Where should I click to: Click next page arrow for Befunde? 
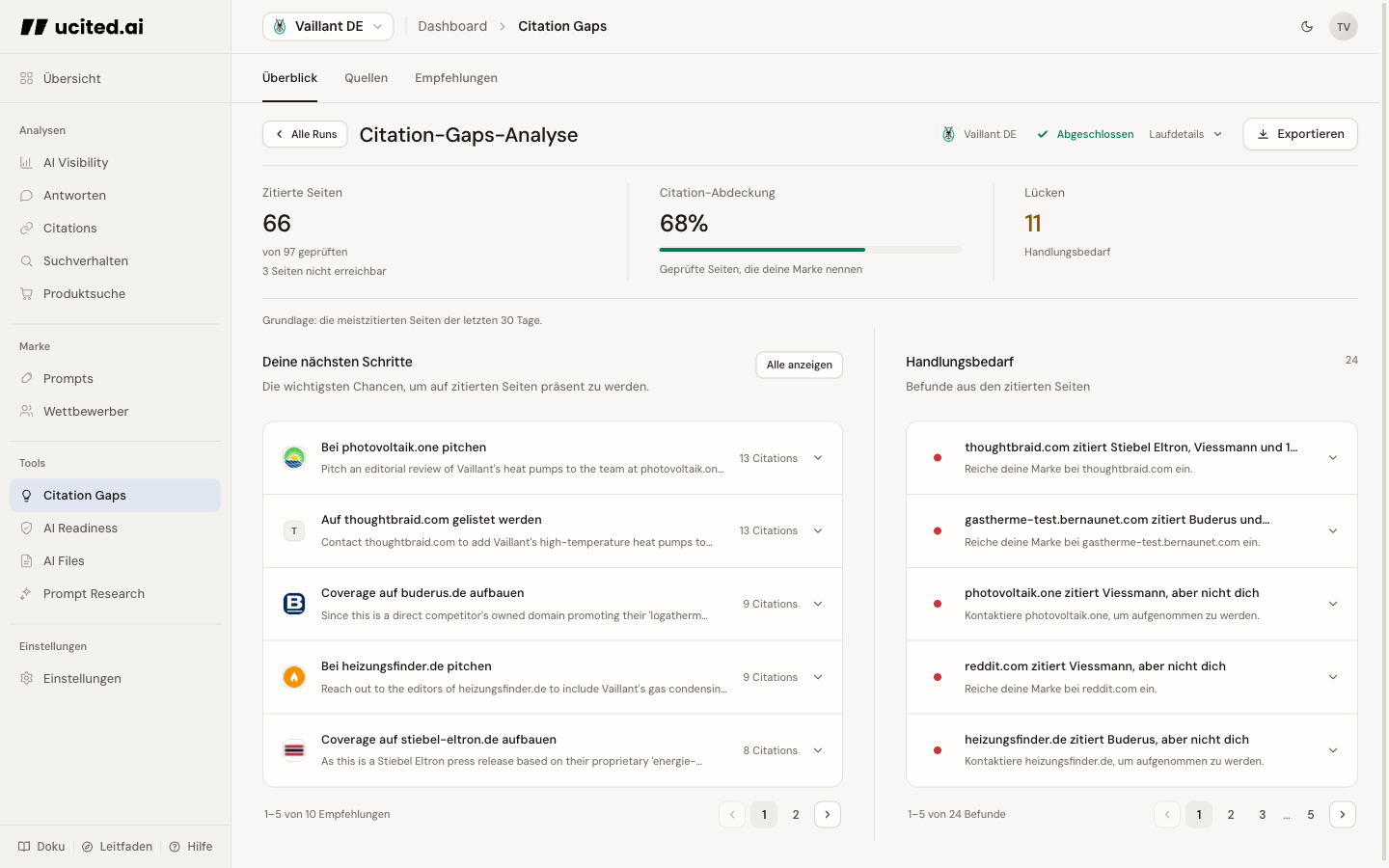[x=1343, y=815]
